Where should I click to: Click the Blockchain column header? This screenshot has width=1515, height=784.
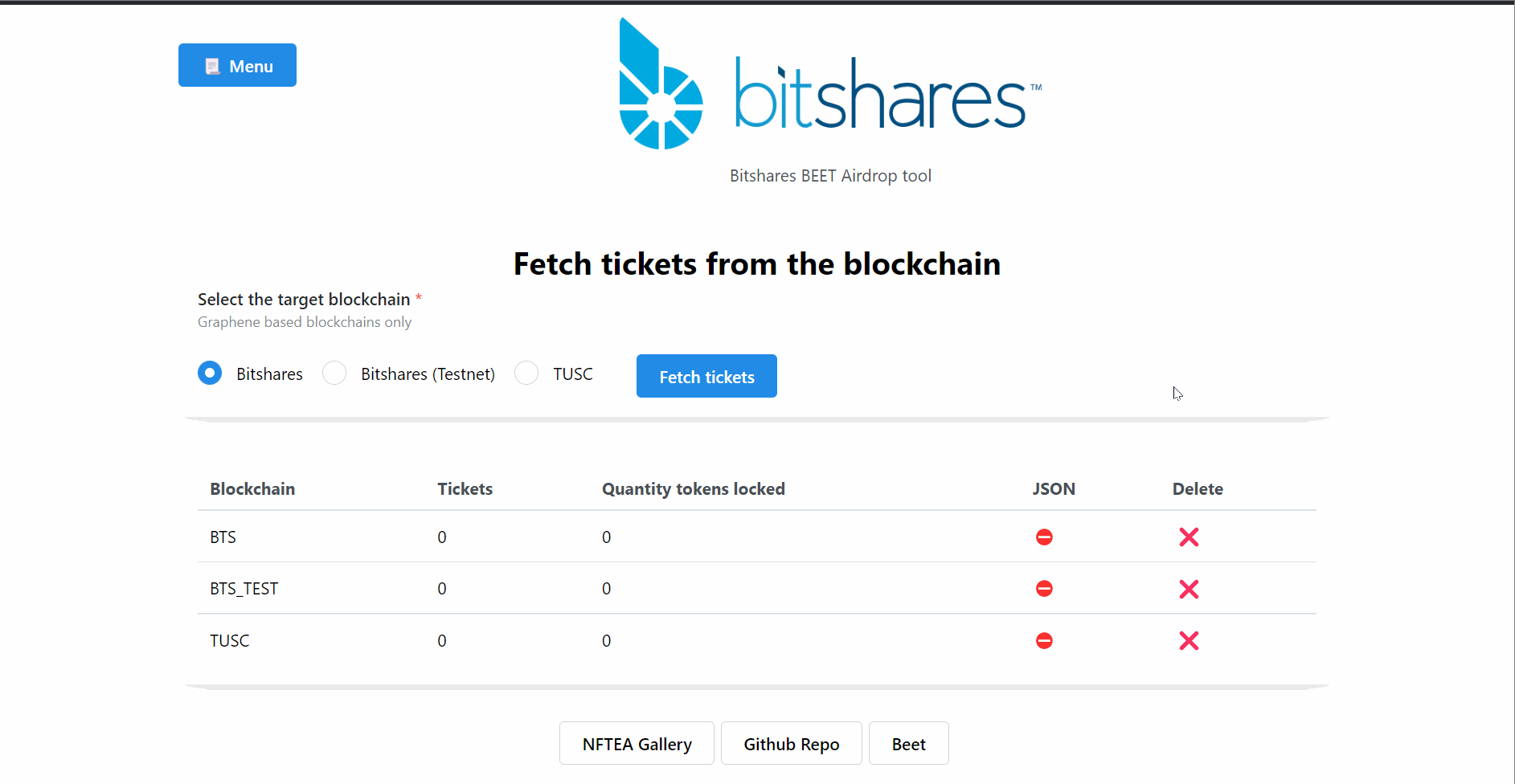coord(252,489)
